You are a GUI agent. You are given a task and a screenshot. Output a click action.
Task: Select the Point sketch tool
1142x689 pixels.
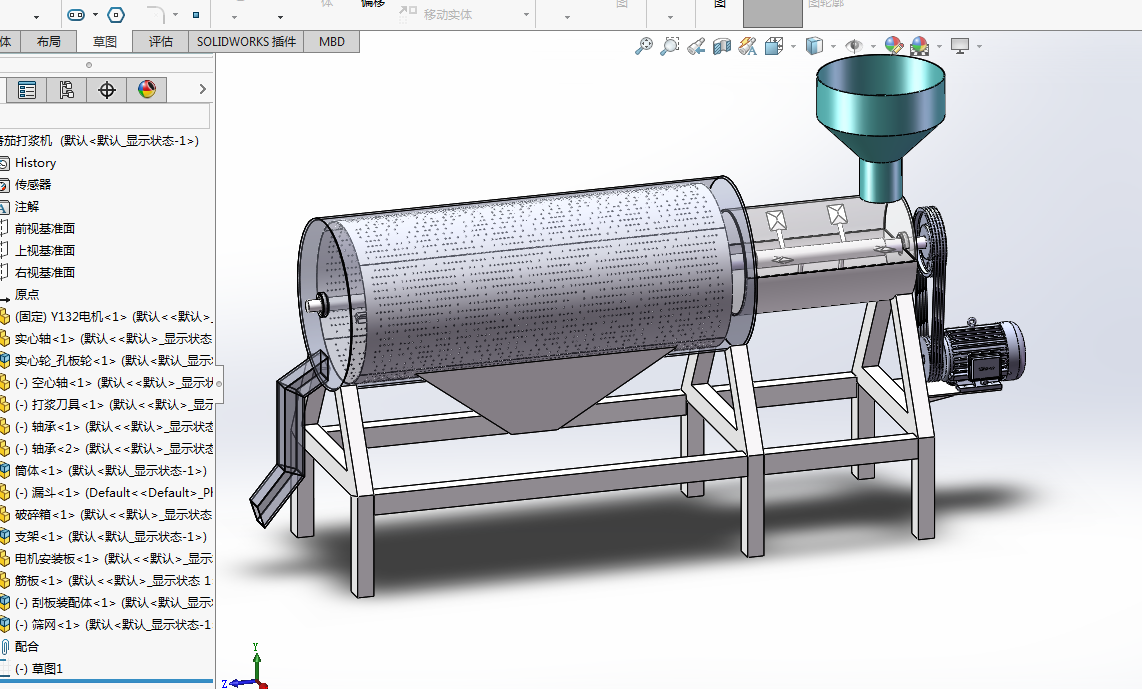195,15
